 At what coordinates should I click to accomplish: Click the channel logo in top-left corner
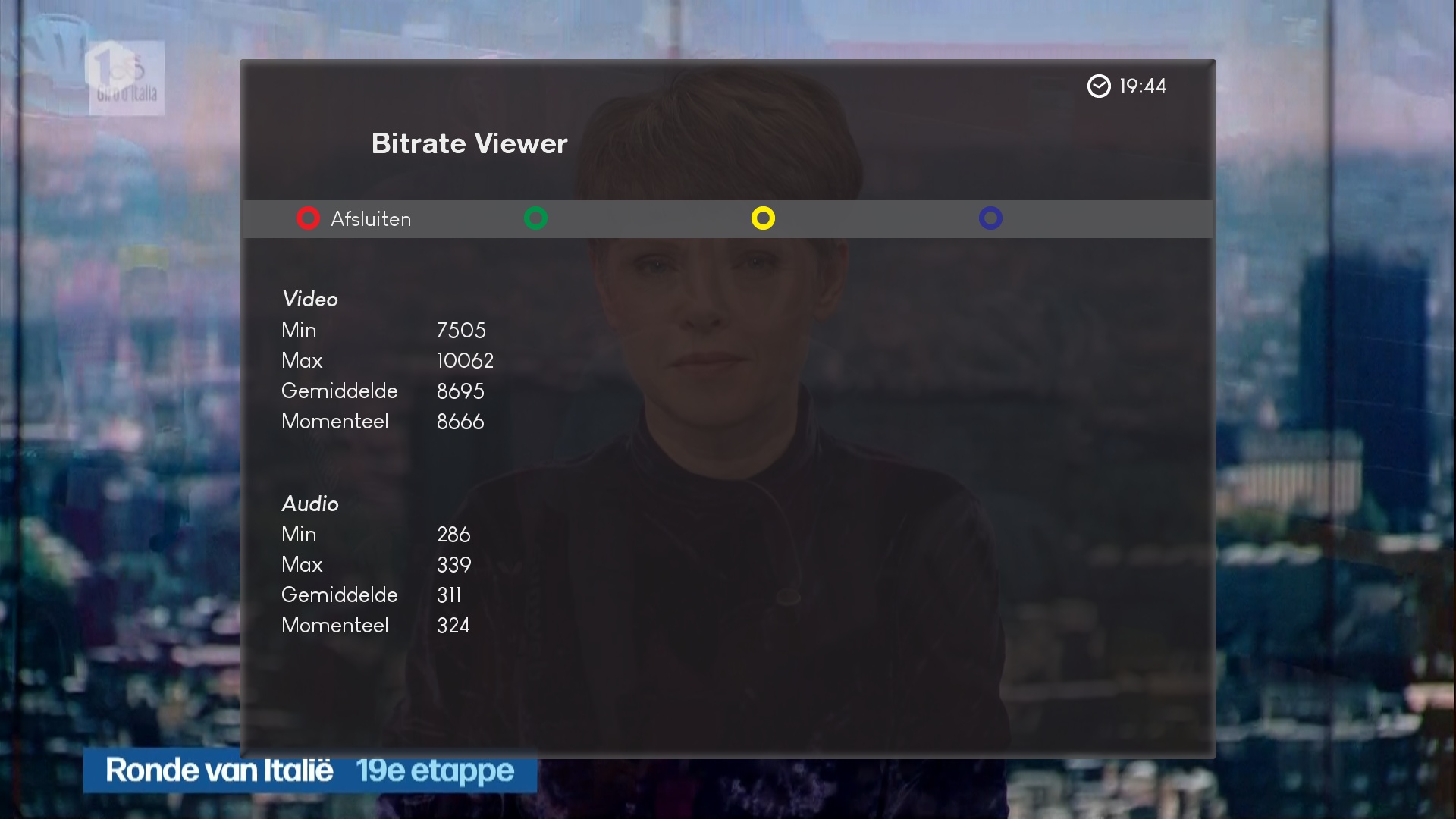pyautogui.click(x=126, y=78)
